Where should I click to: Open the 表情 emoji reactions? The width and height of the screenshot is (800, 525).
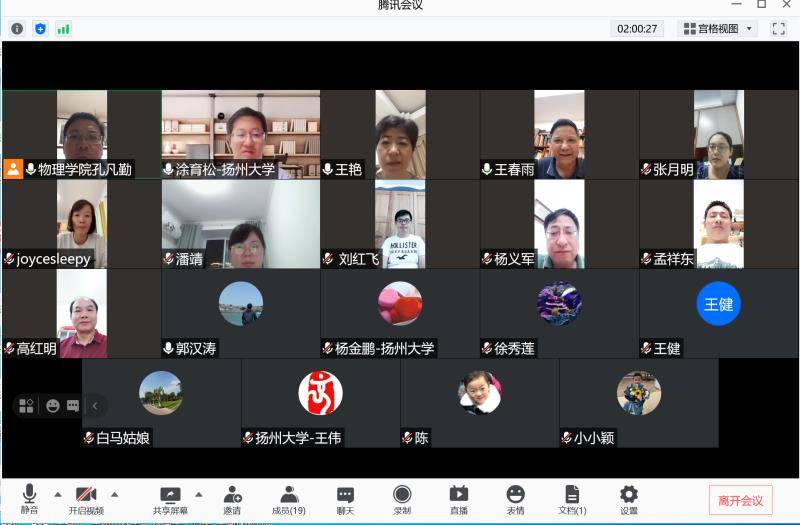(515, 500)
